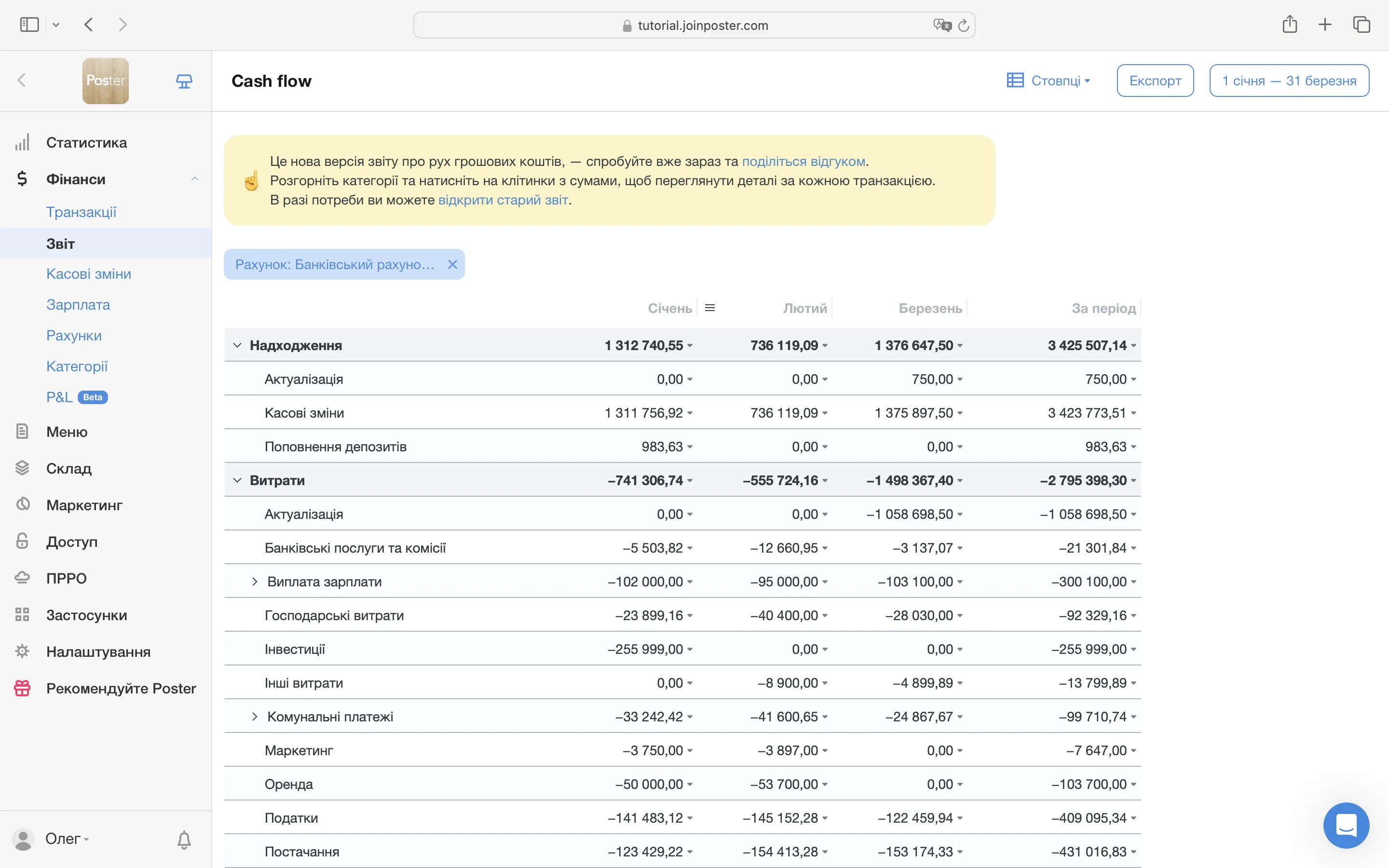
Task: Click the column menu icon beside Січень
Action: tap(710, 308)
